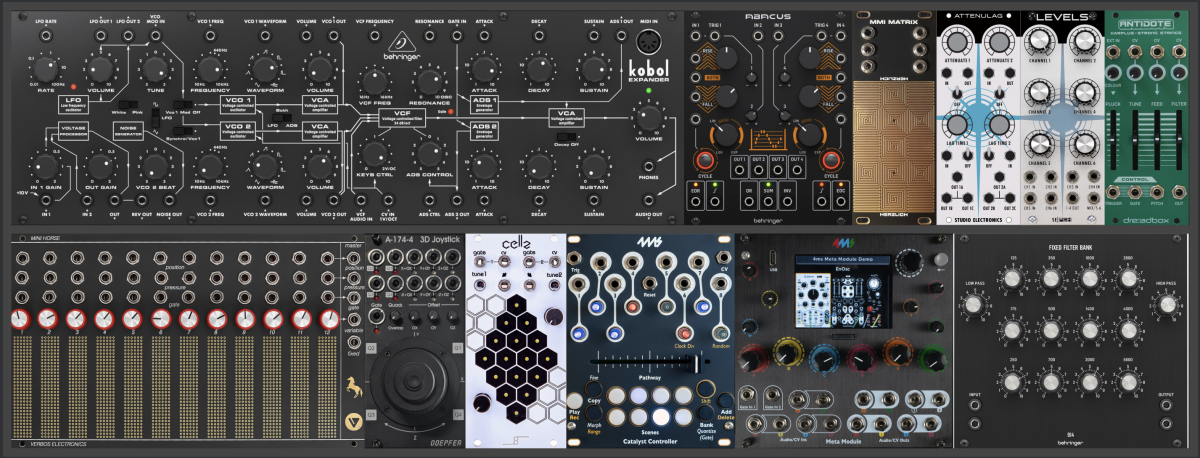Click the GATE IN jack on Kobol

(x=457, y=33)
